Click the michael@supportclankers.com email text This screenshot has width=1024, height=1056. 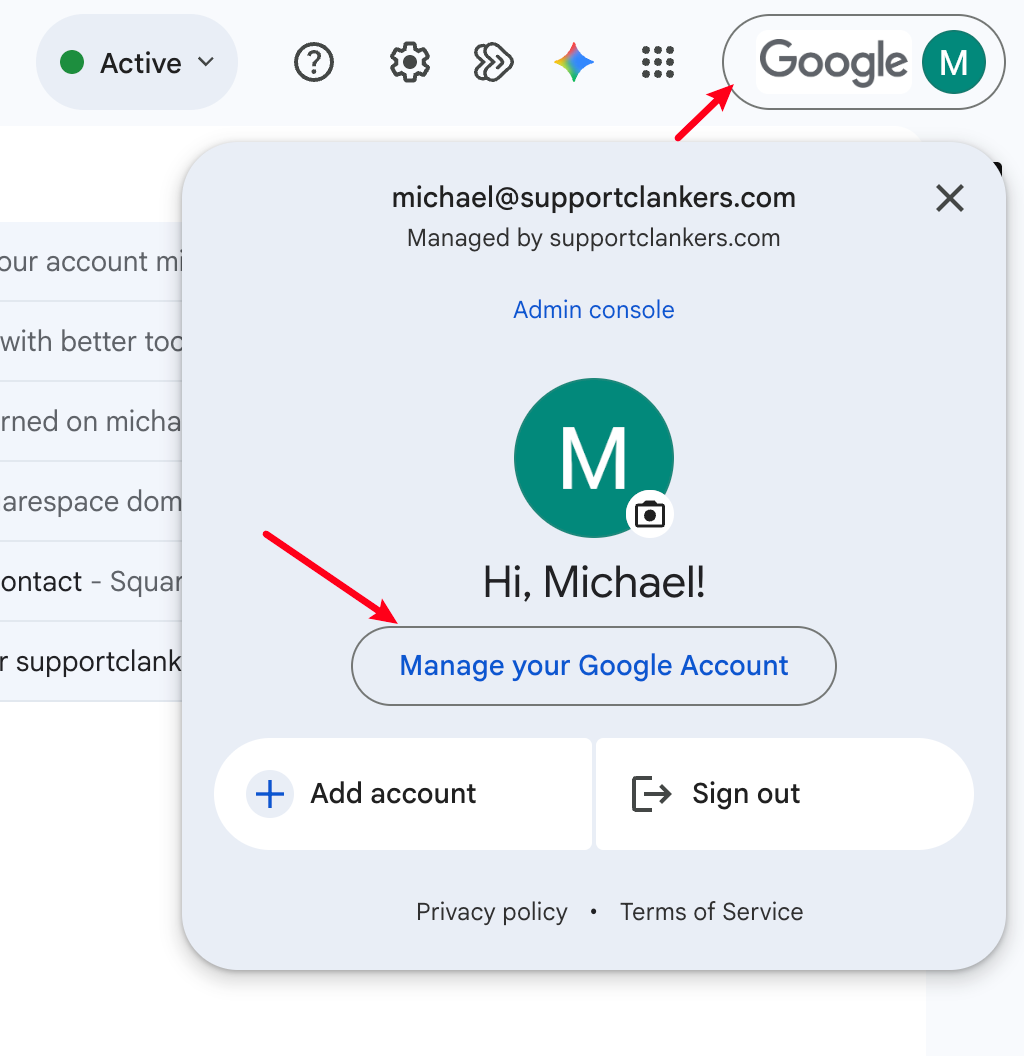594,198
